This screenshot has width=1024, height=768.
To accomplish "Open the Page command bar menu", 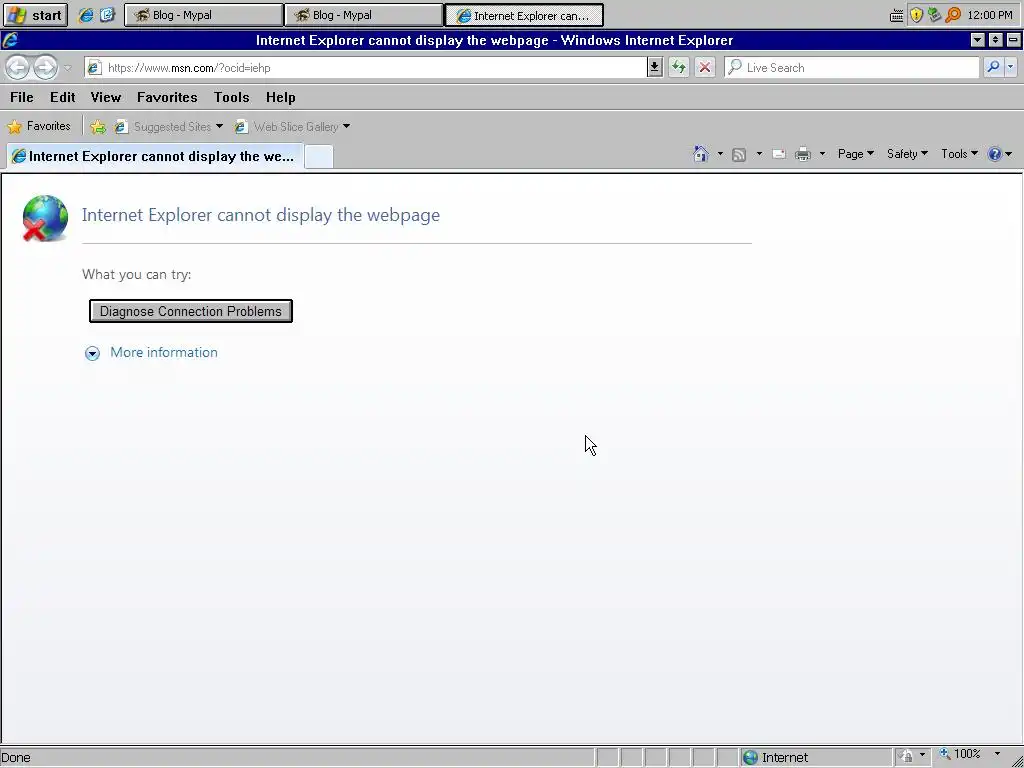I will click(856, 154).
